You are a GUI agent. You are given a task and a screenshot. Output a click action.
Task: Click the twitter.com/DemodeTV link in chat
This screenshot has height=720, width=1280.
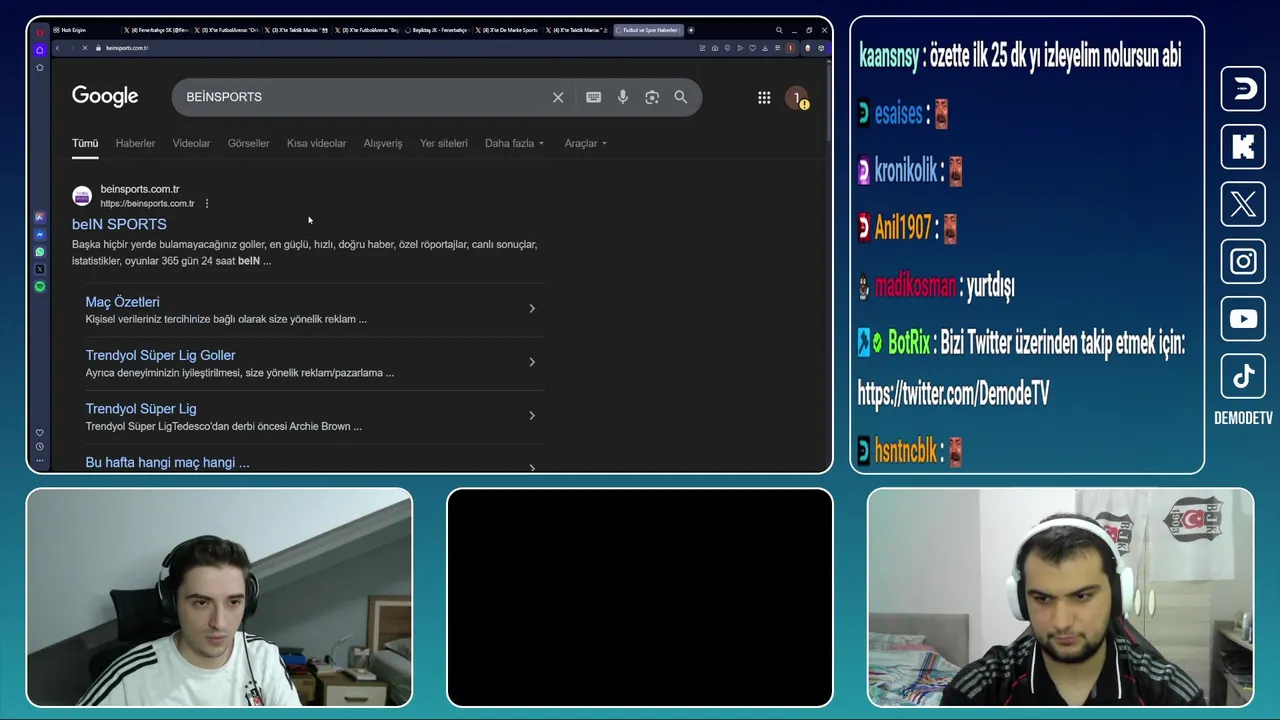tap(953, 394)
